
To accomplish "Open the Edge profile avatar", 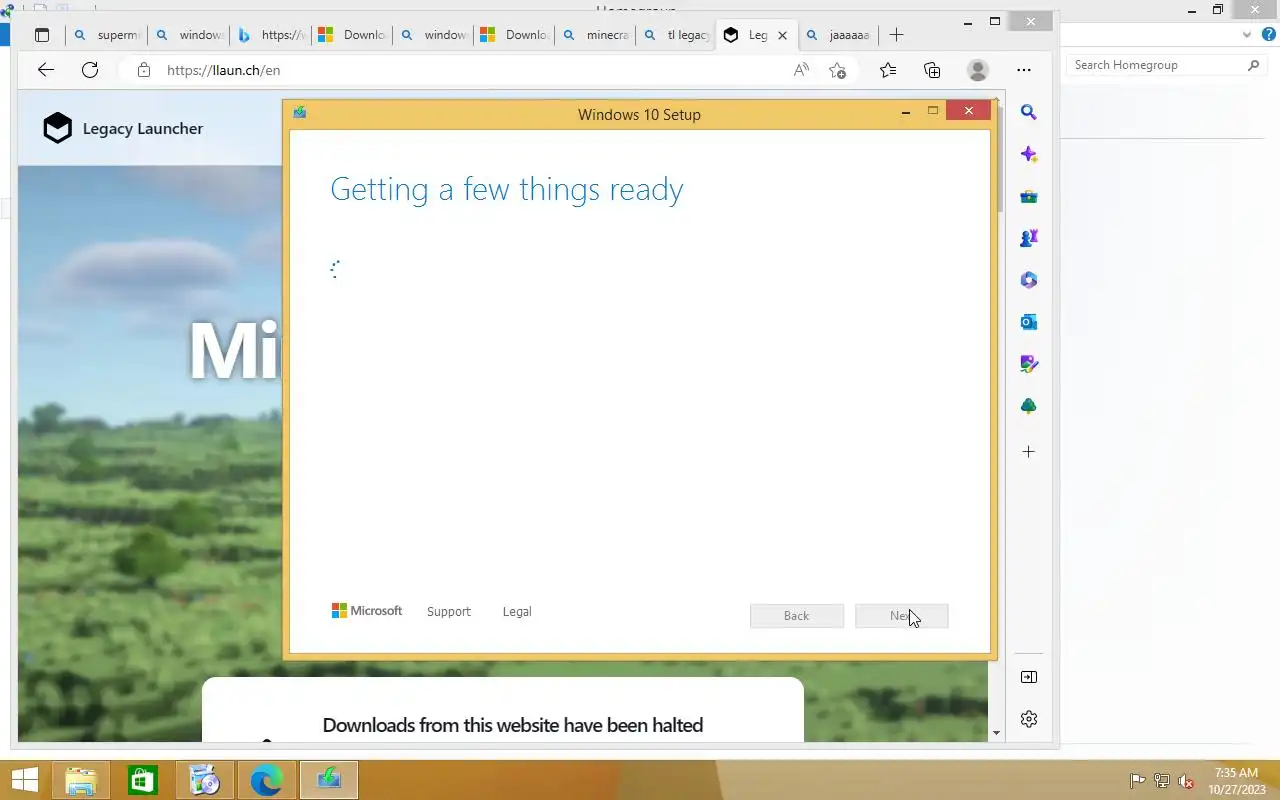I will pyautogui.click(x=978, y=70).
